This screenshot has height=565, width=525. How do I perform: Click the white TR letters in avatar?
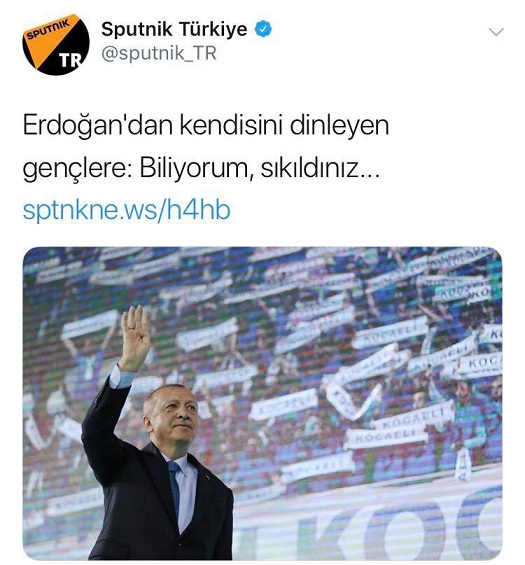coord(71,61)
